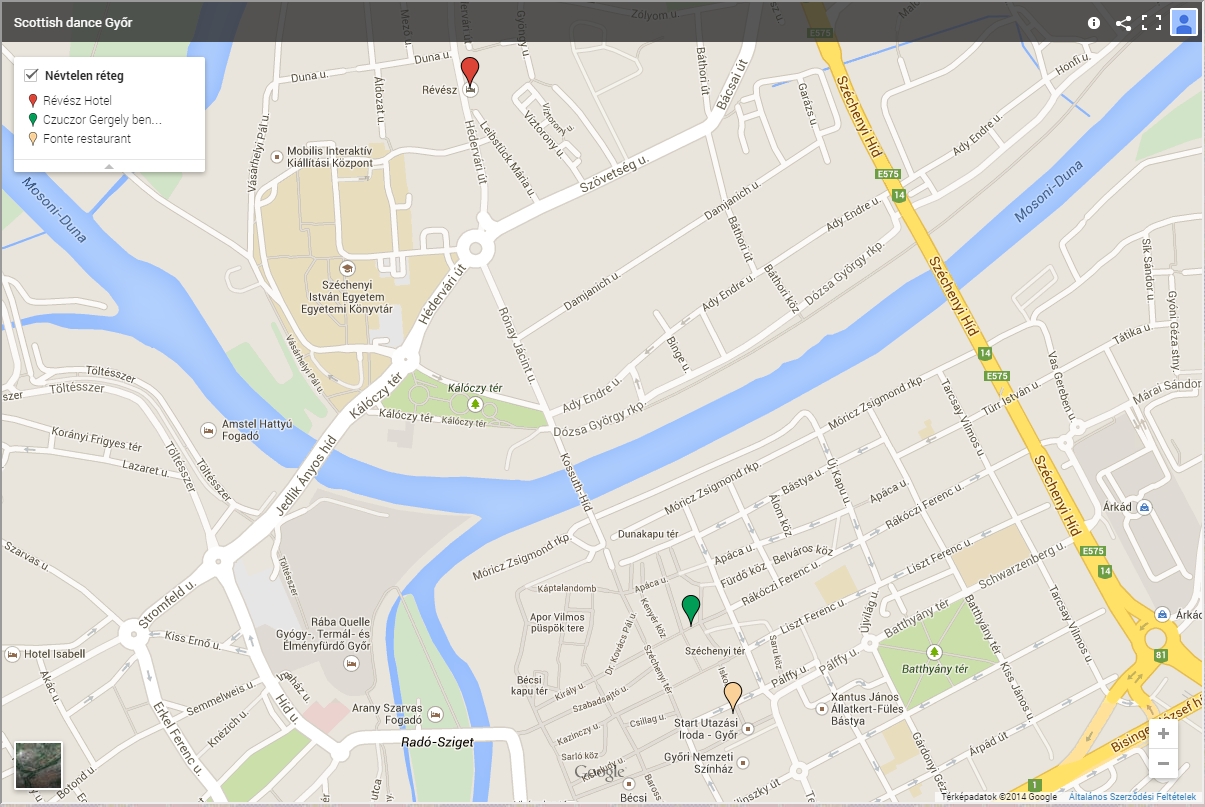
Task: Uncheck the Névtelen réteg layer
Action: (31, 75)
